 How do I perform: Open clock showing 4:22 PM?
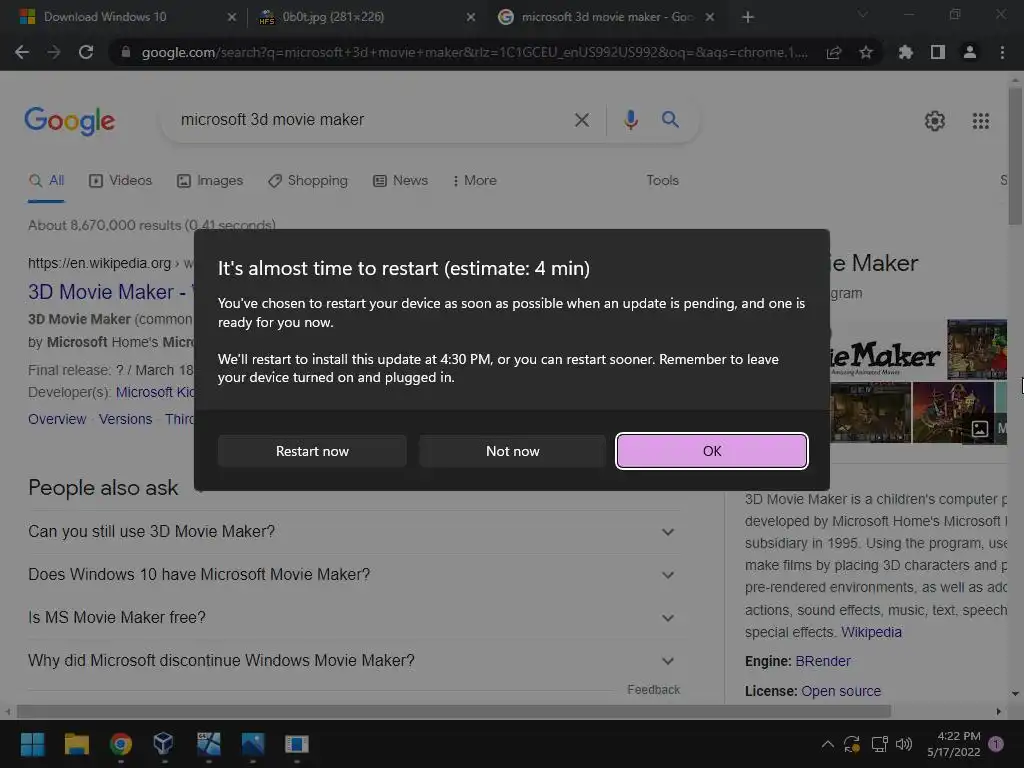pos(953,744)
